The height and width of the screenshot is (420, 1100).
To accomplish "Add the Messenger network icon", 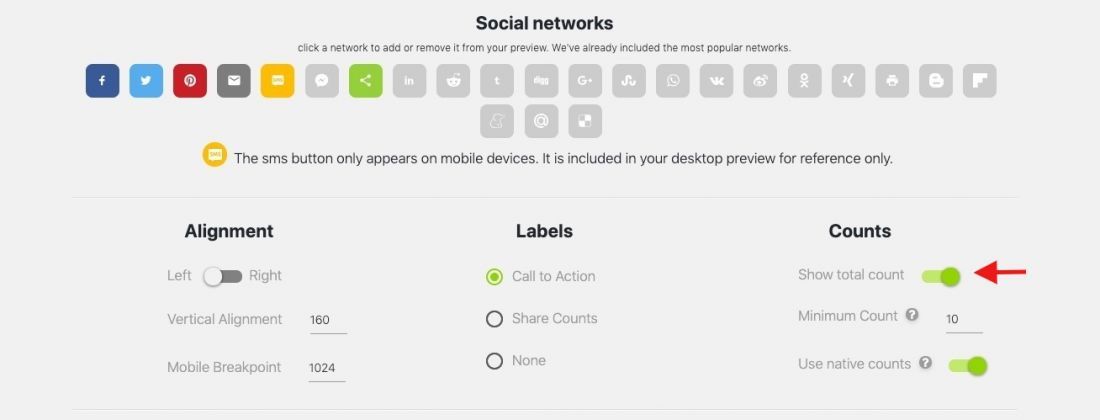I will click(x=321, y=81).
